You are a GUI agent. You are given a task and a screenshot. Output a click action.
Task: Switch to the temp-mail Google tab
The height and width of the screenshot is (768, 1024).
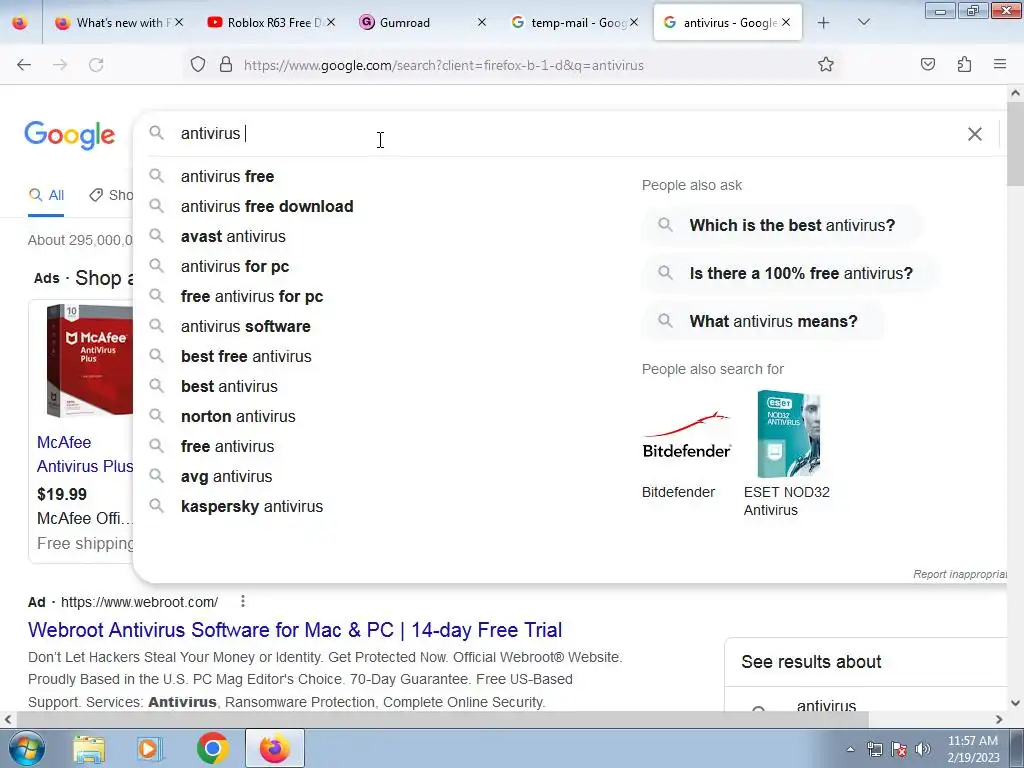coord(575,23)
